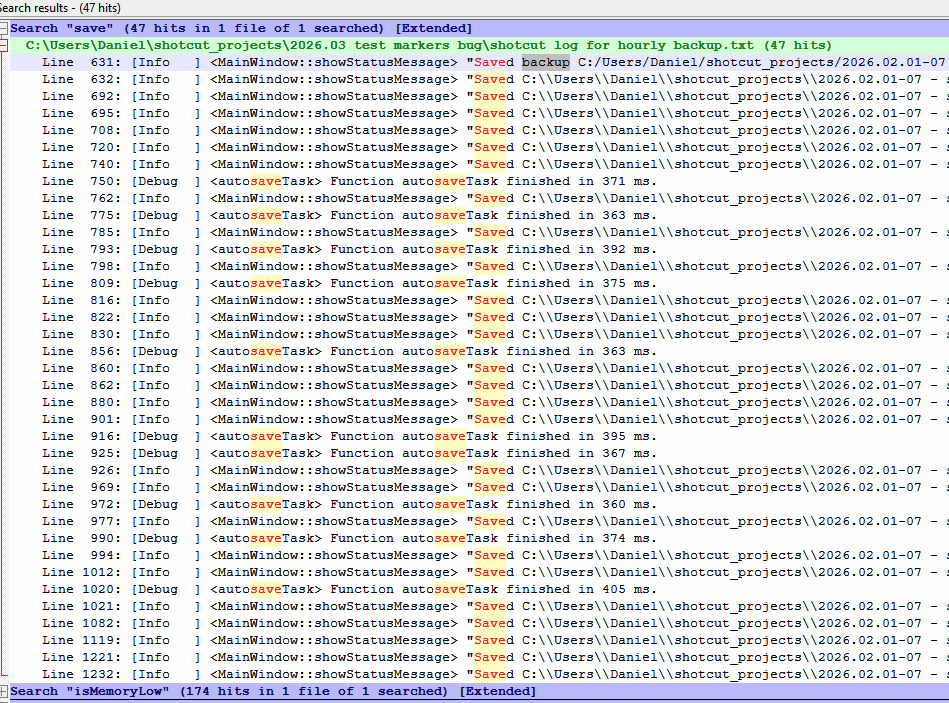Select the Line 990 autosaveTask 374 ms result
949x703 pixels.
[400, 538]
